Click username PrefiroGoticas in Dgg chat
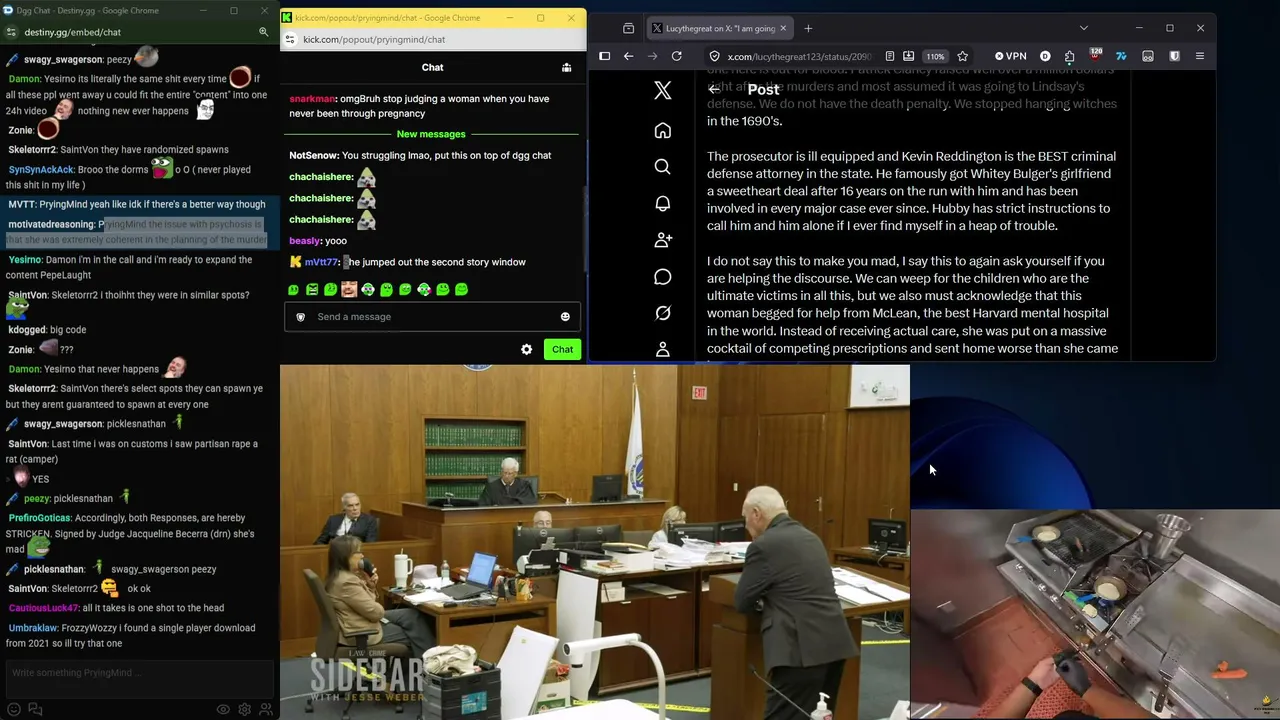Screen dimensions: 1280x720 pos(39,518)
